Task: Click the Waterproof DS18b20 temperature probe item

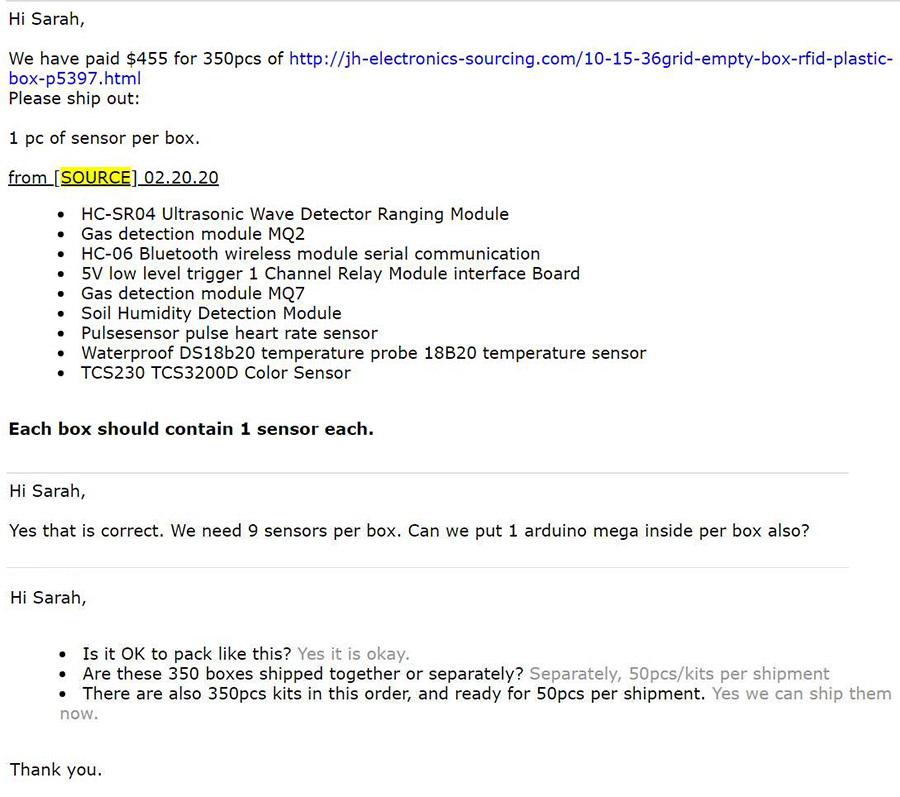Action: 363,353
